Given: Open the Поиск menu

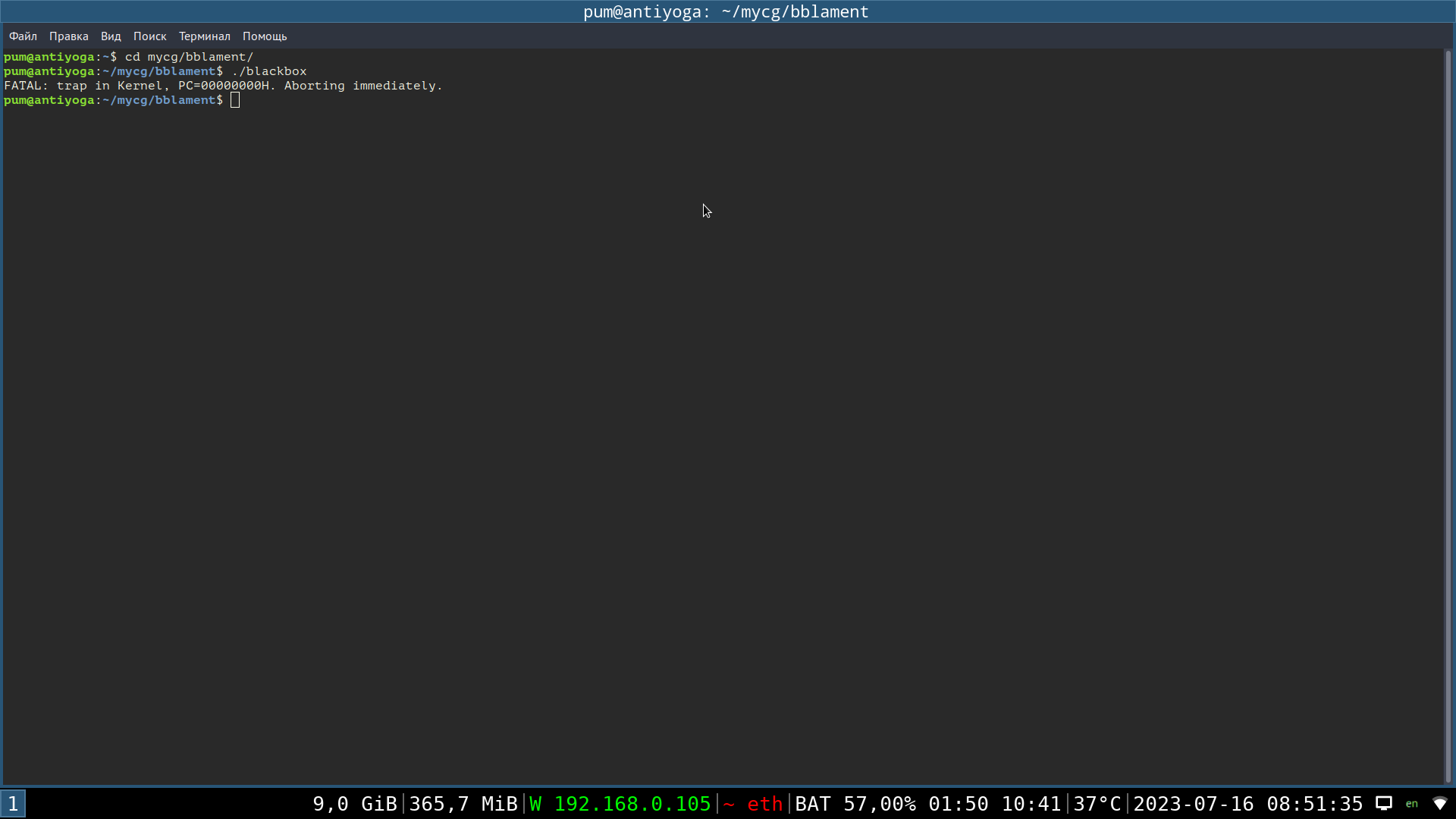Looking at the screenshot, I should coord(149,36).
